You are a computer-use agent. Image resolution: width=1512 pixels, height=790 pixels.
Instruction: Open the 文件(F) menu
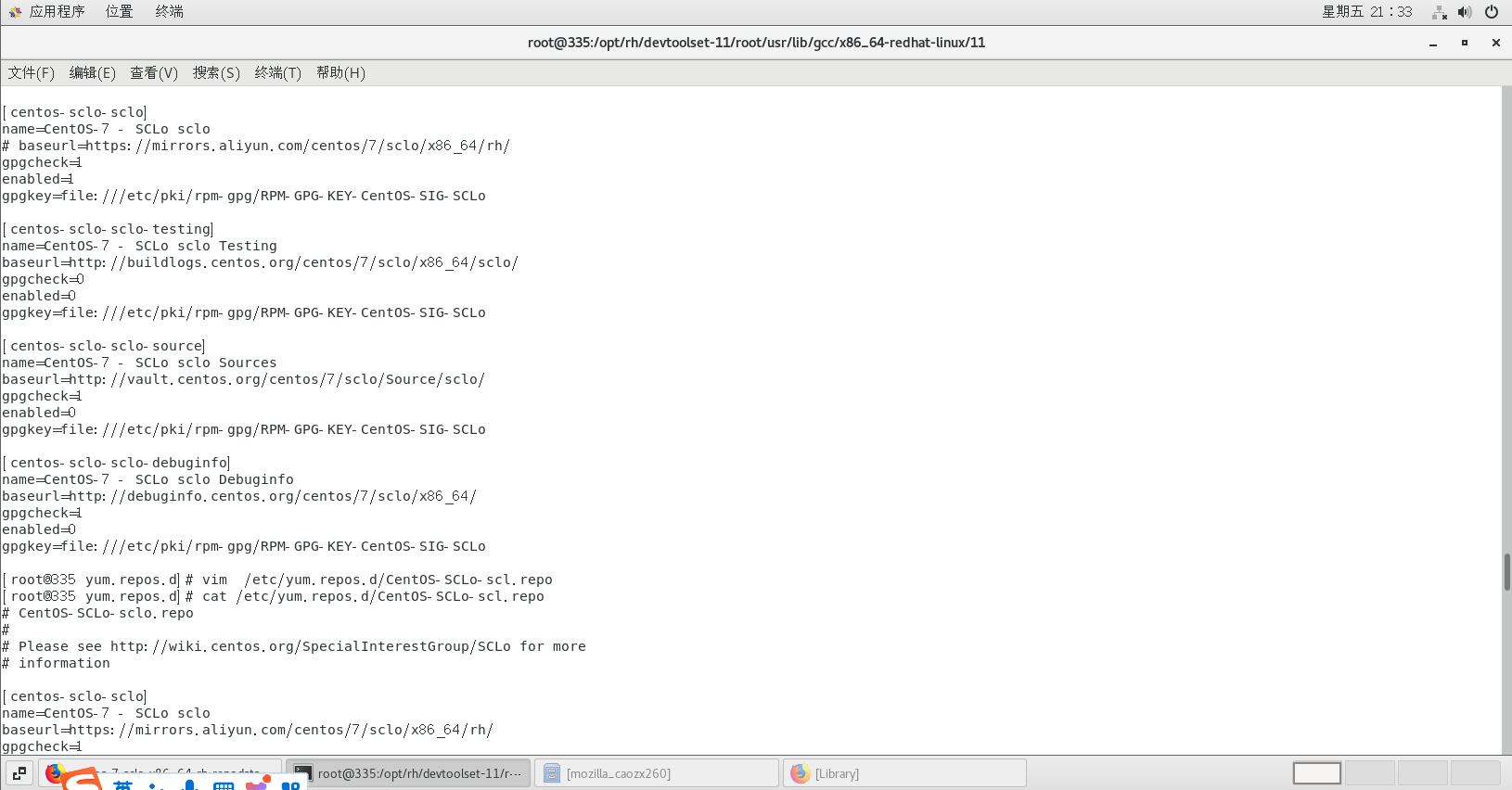(32, 73)
